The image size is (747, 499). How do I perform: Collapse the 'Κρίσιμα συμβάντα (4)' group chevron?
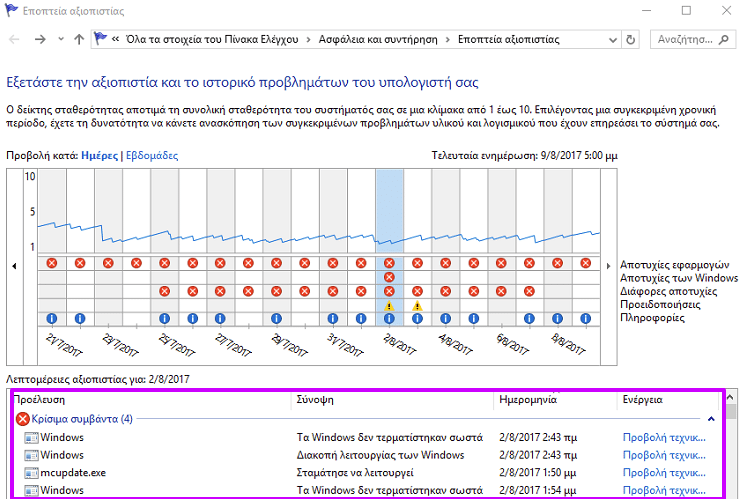click(711, 419)
